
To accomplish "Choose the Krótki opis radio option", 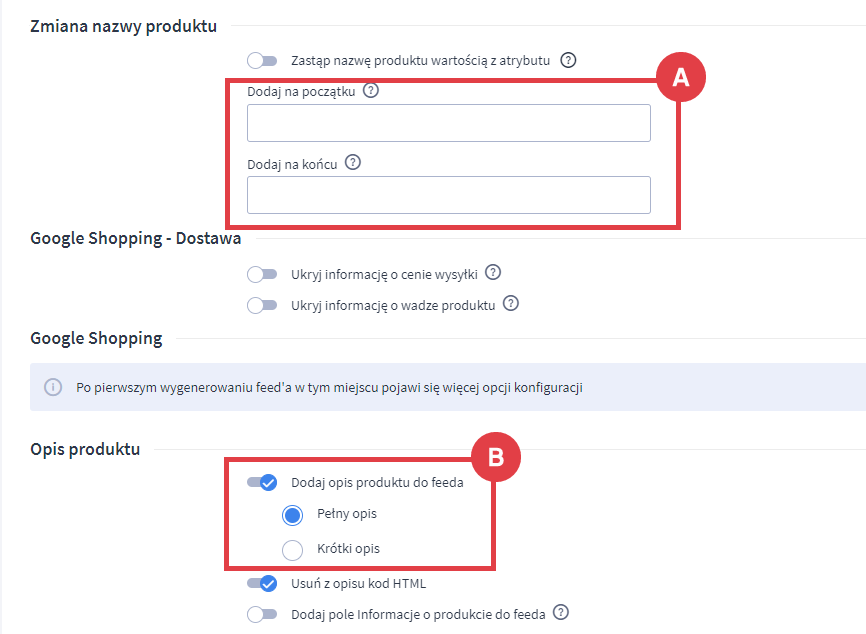I will coord(293,549).
